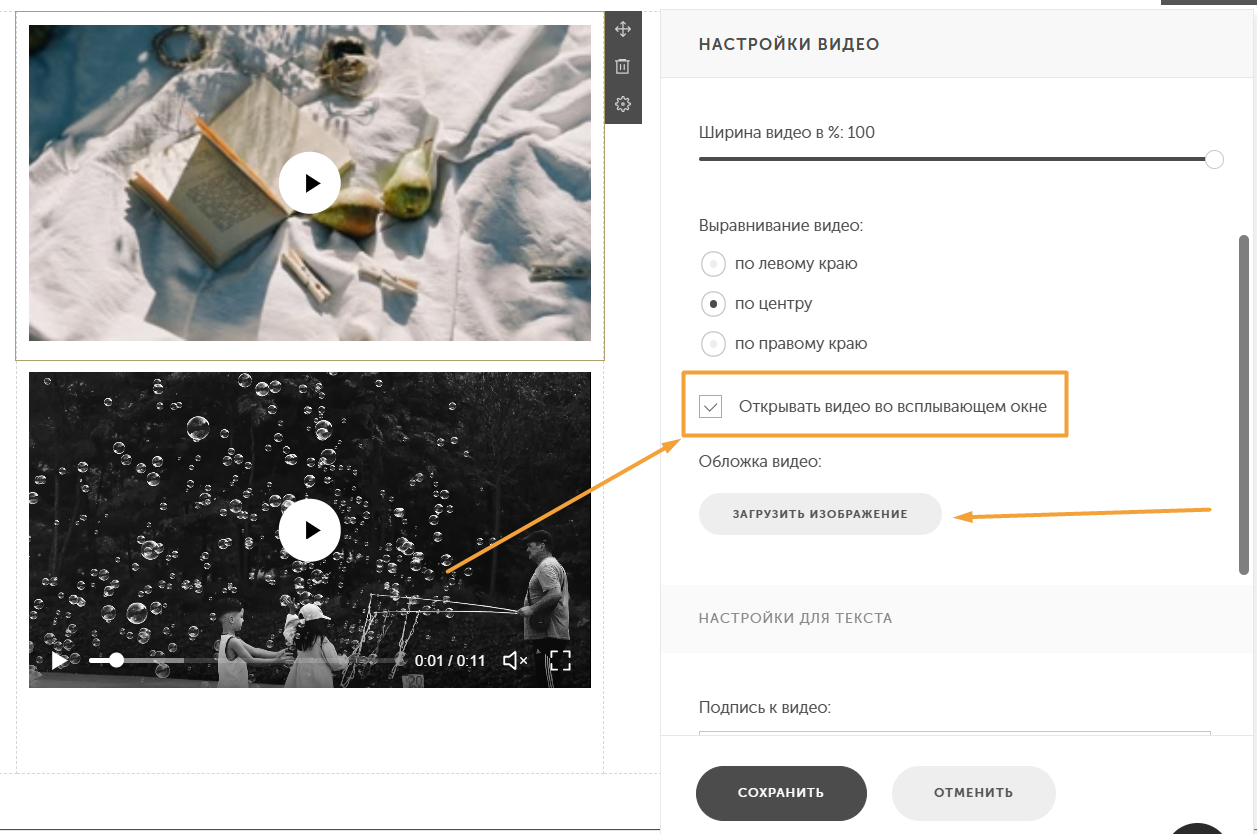Open block settings gear icon

(623, 104)
